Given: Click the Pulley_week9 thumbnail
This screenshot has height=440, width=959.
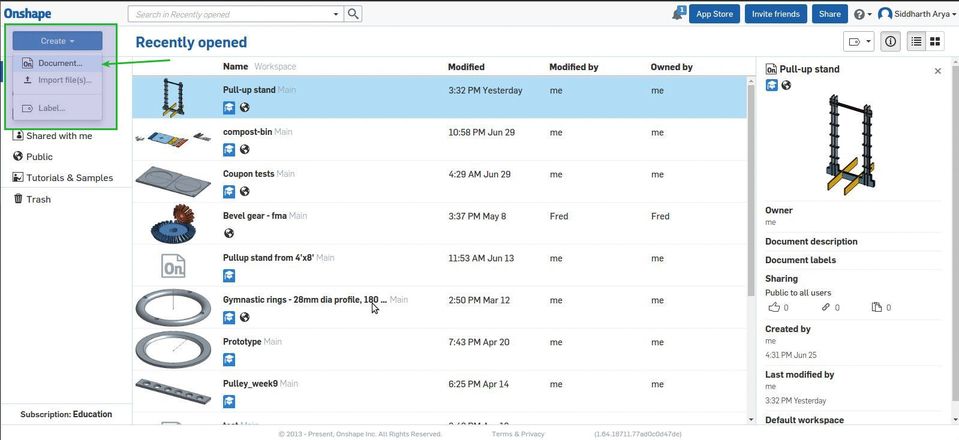Looking at the screenshot, I should pyautogui.click(x=173, y=392).
